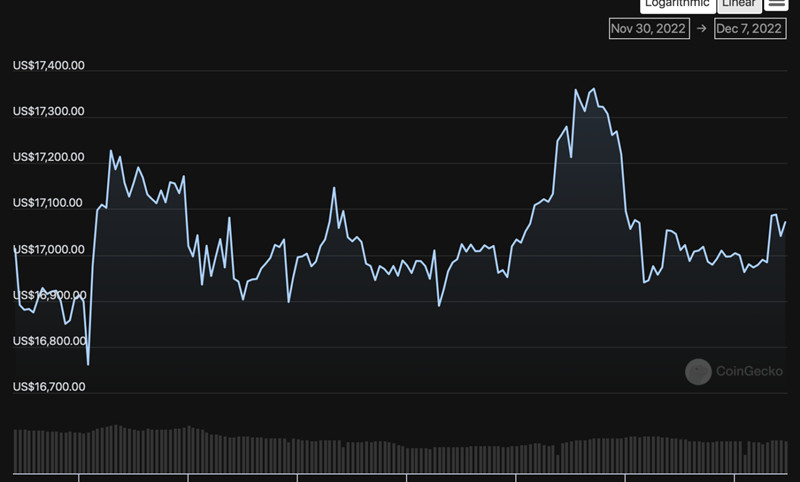
Task: Click the US$17,300.00 axis label
Action: 48,111
